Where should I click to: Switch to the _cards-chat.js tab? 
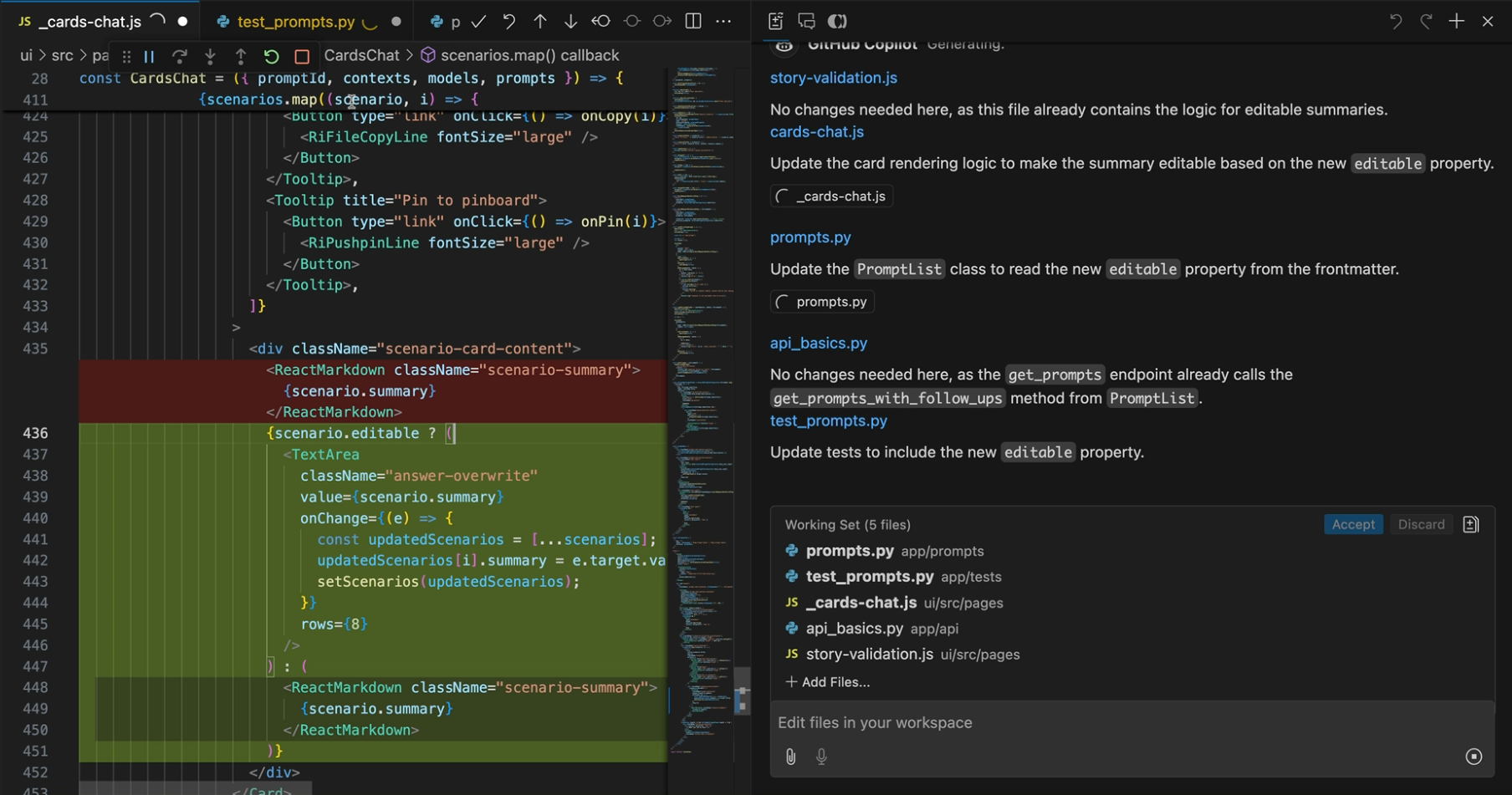pos(89,22)
